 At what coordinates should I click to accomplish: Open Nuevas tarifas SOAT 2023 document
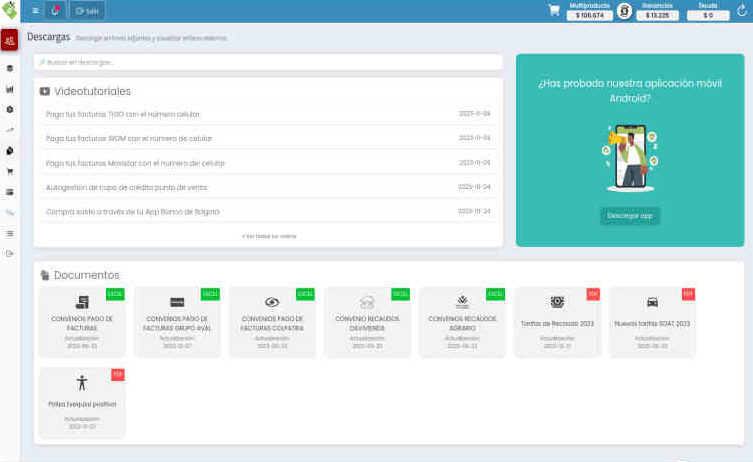coord(652,322)
